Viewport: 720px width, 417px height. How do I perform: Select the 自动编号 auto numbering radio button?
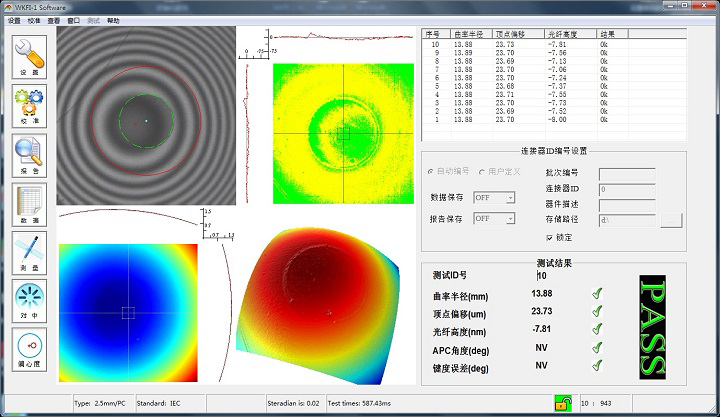pos(430,171)
